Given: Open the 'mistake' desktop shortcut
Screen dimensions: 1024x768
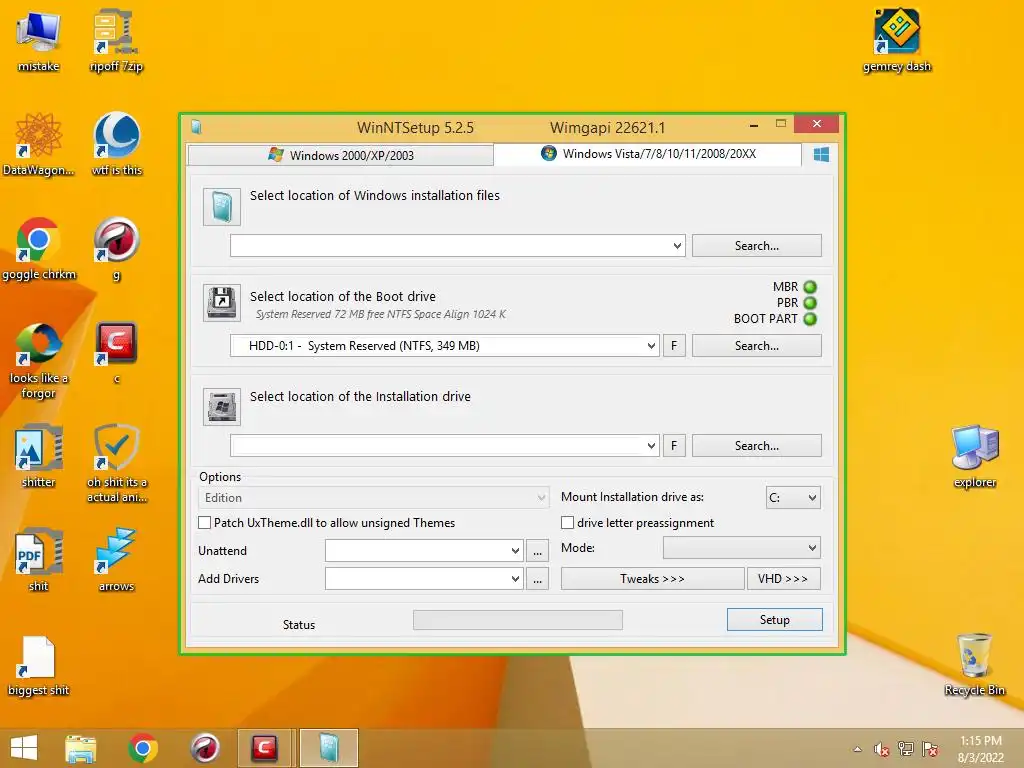Looking at the screenshot, I should pyautogui.click(x=39, y=40).
